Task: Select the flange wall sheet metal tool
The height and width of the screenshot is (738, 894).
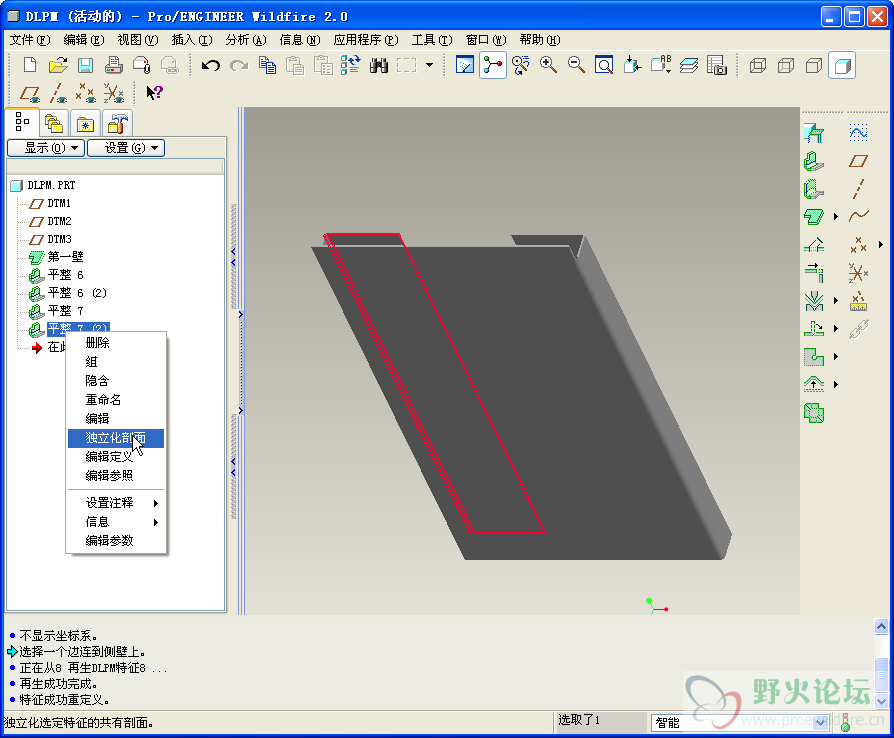Action: click(x=814, y=189)
